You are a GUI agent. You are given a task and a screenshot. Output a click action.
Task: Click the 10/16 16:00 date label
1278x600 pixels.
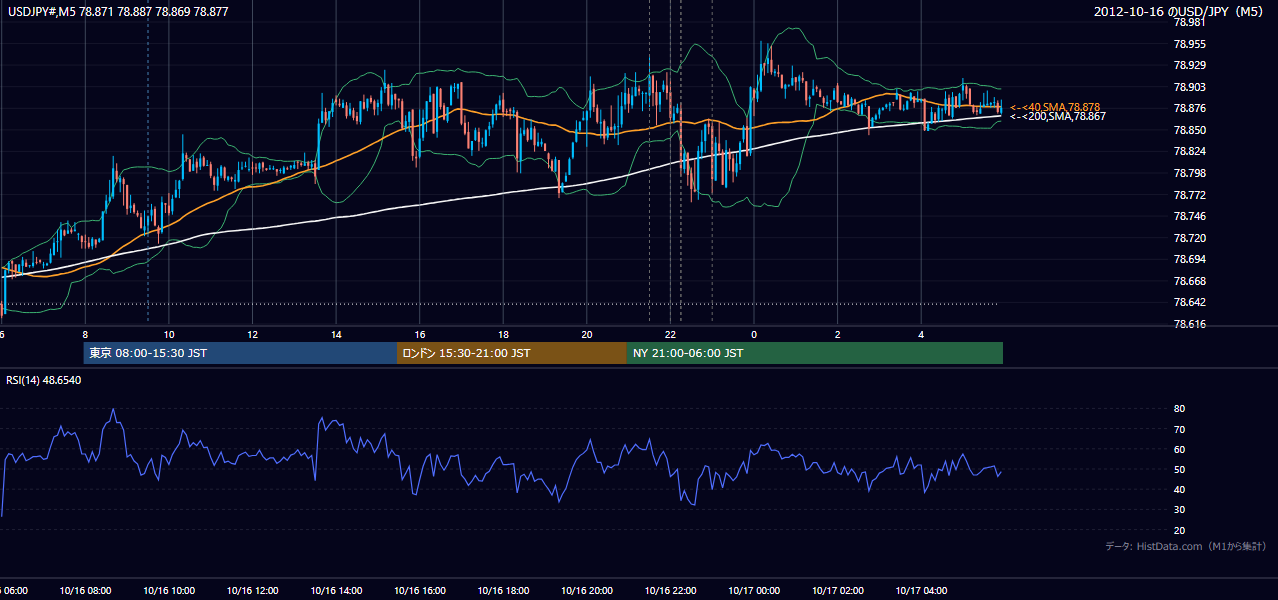point(420,591)
